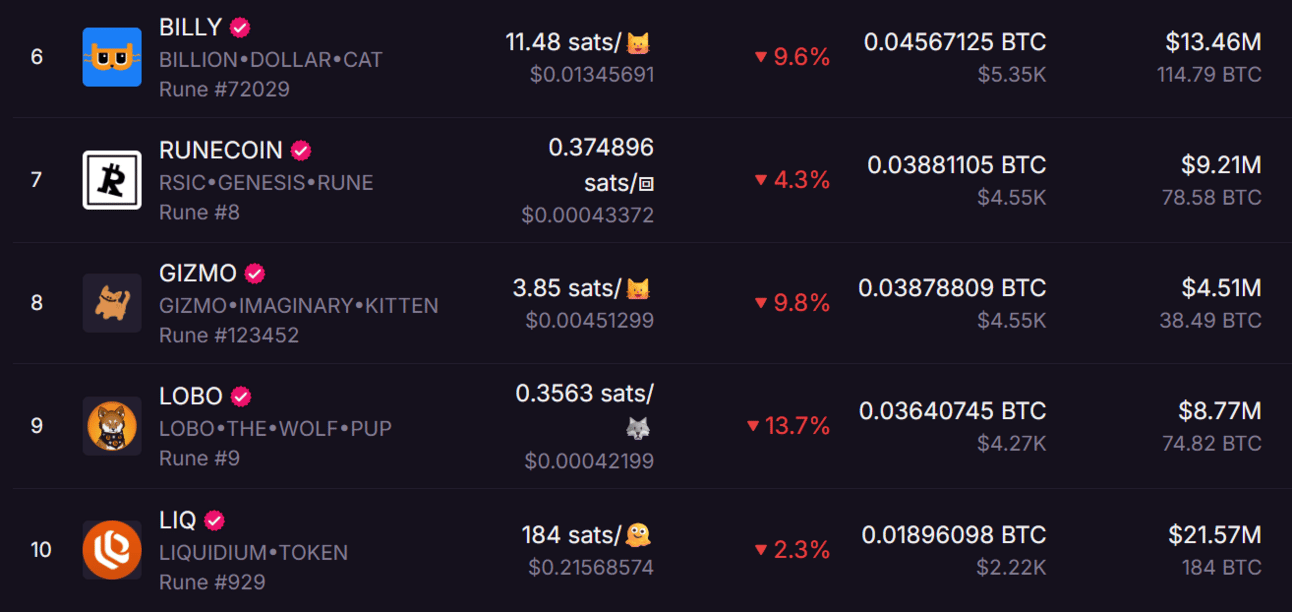Open the BILLY rune name link
The height and width of the screenshot is (612, 1292).
pyautogui.click(x=190, y=27)
